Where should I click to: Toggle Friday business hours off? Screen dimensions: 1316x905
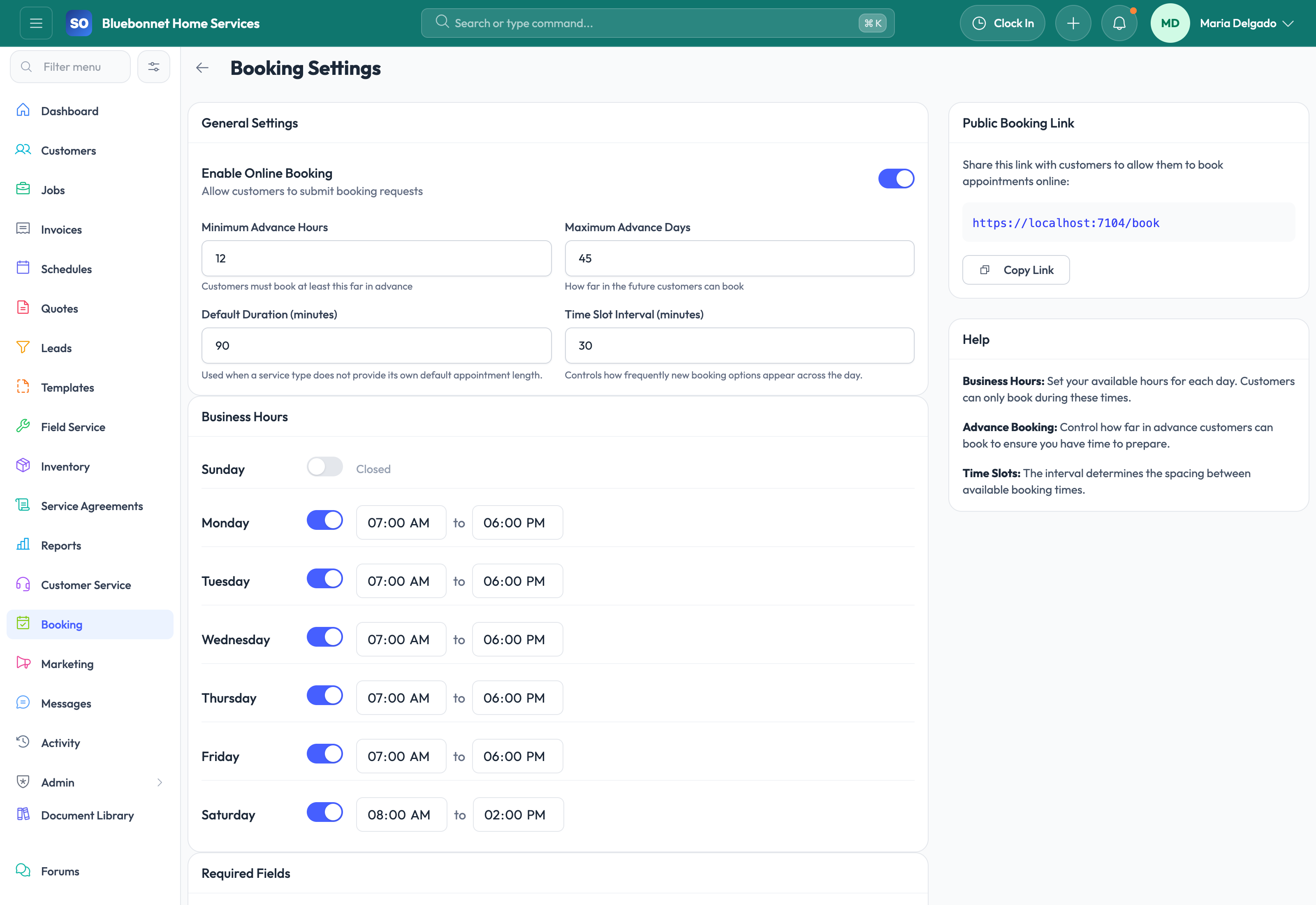[x=325, y=754]
